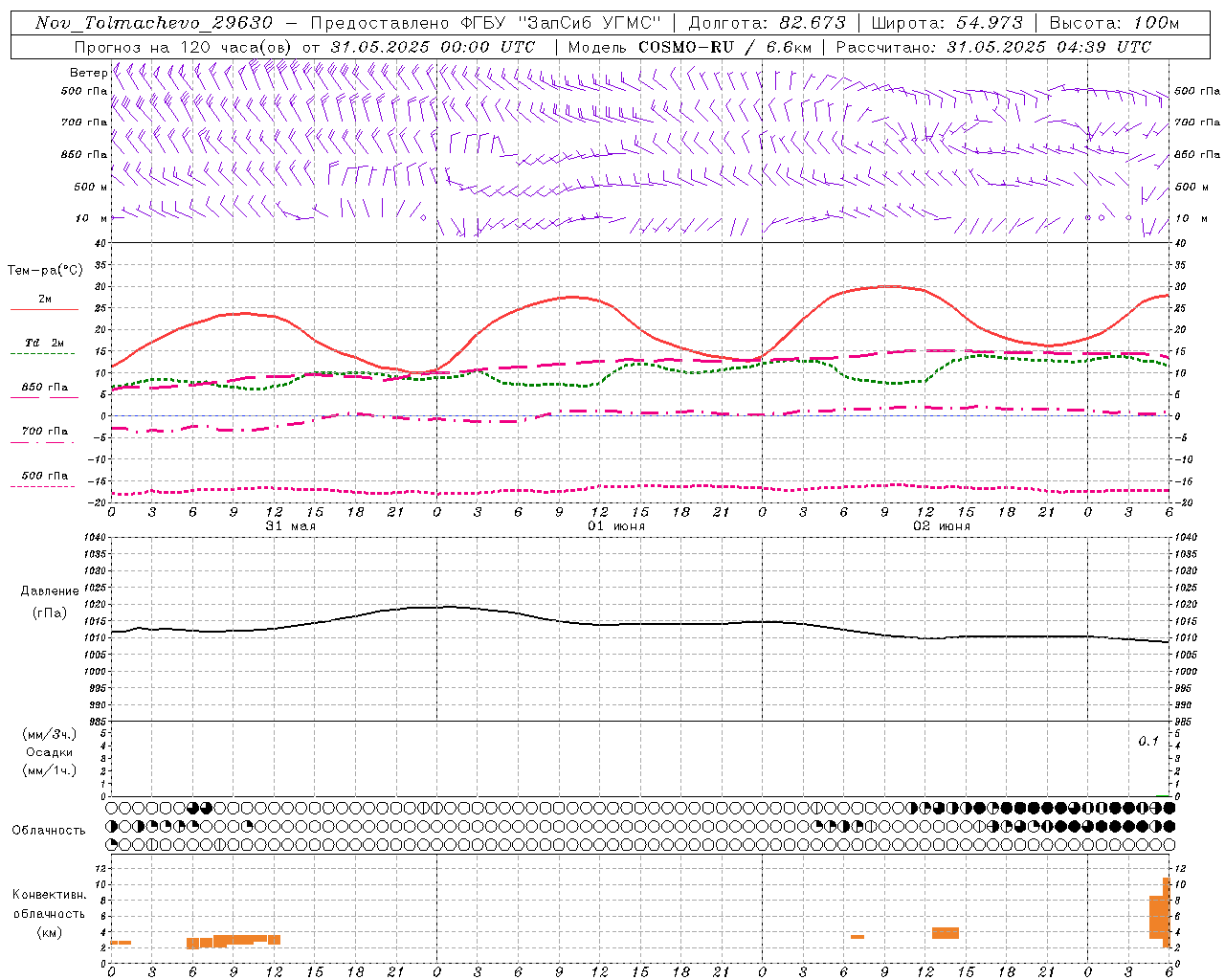The image size is (1225, 980).
Task: Click the Осадки panel label
Action: [50, 752]
